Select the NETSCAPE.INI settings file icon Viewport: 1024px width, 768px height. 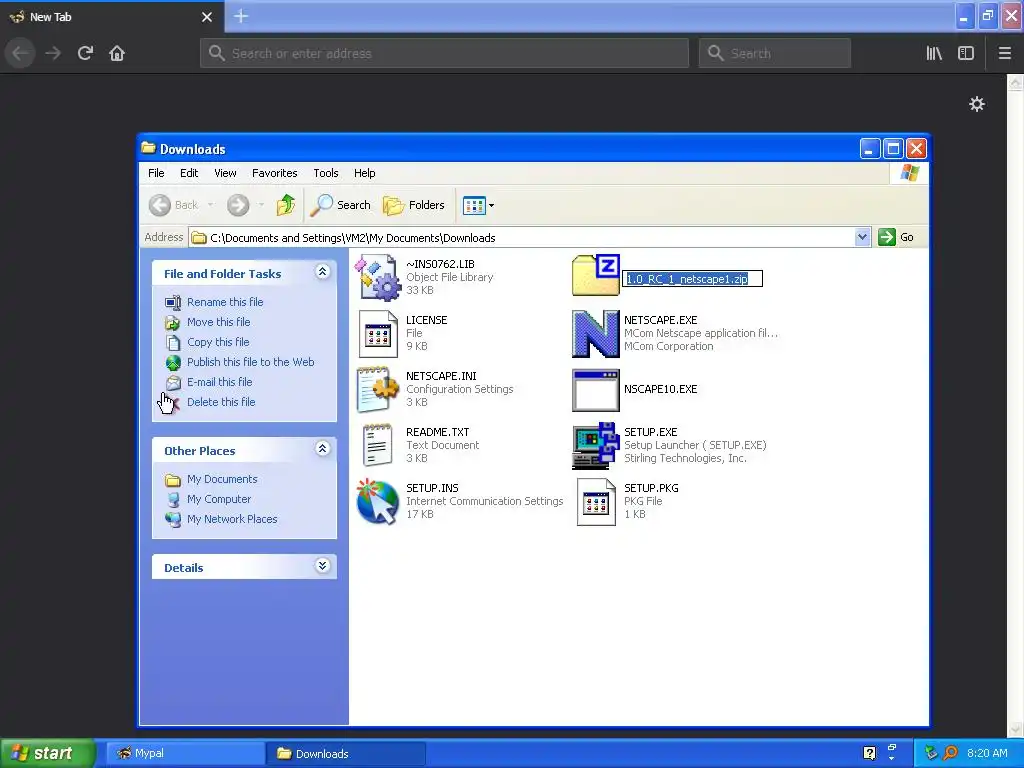(x=377, y=390)
